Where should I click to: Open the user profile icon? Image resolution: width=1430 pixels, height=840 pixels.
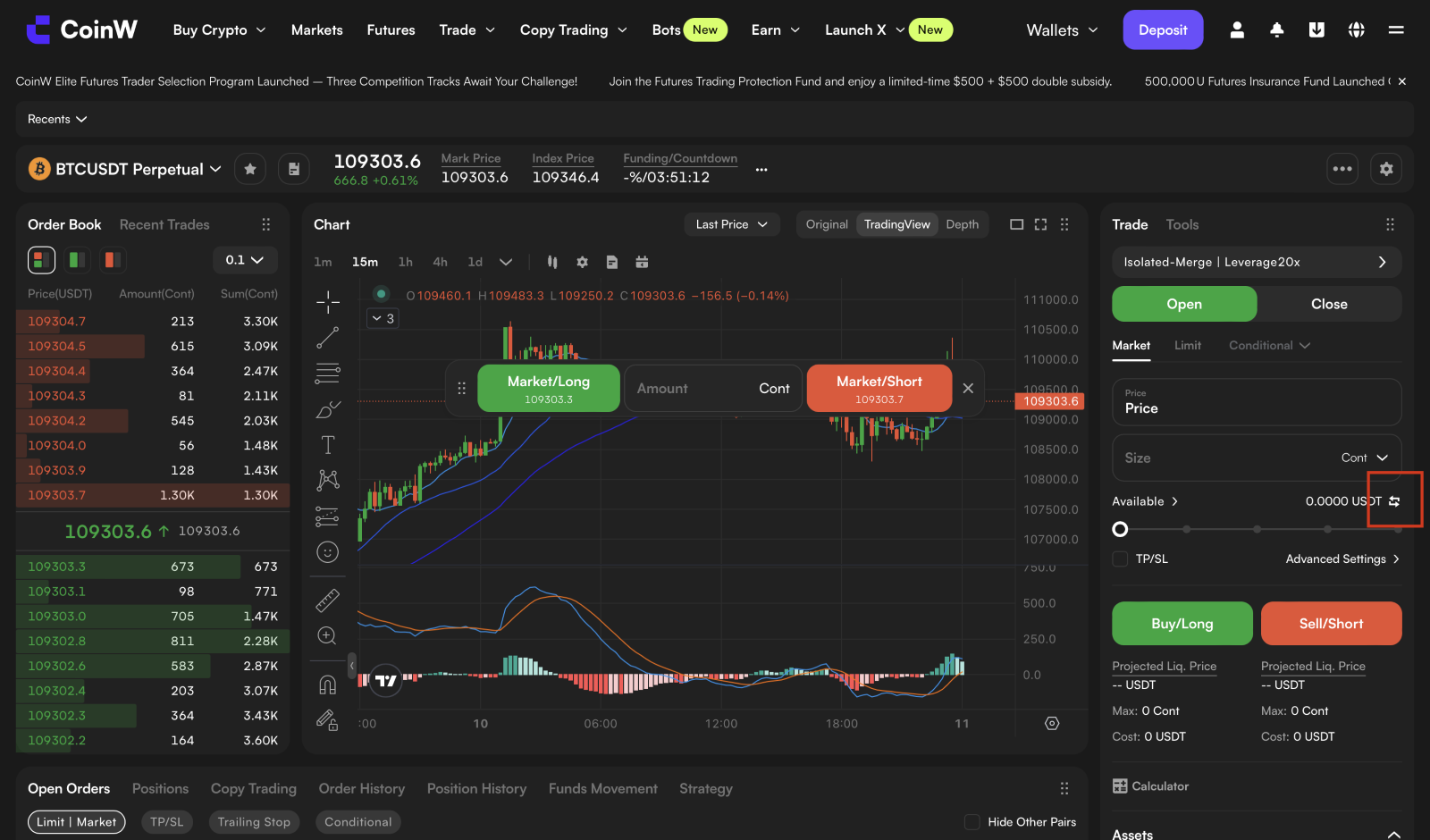(x=1237, y=30)
